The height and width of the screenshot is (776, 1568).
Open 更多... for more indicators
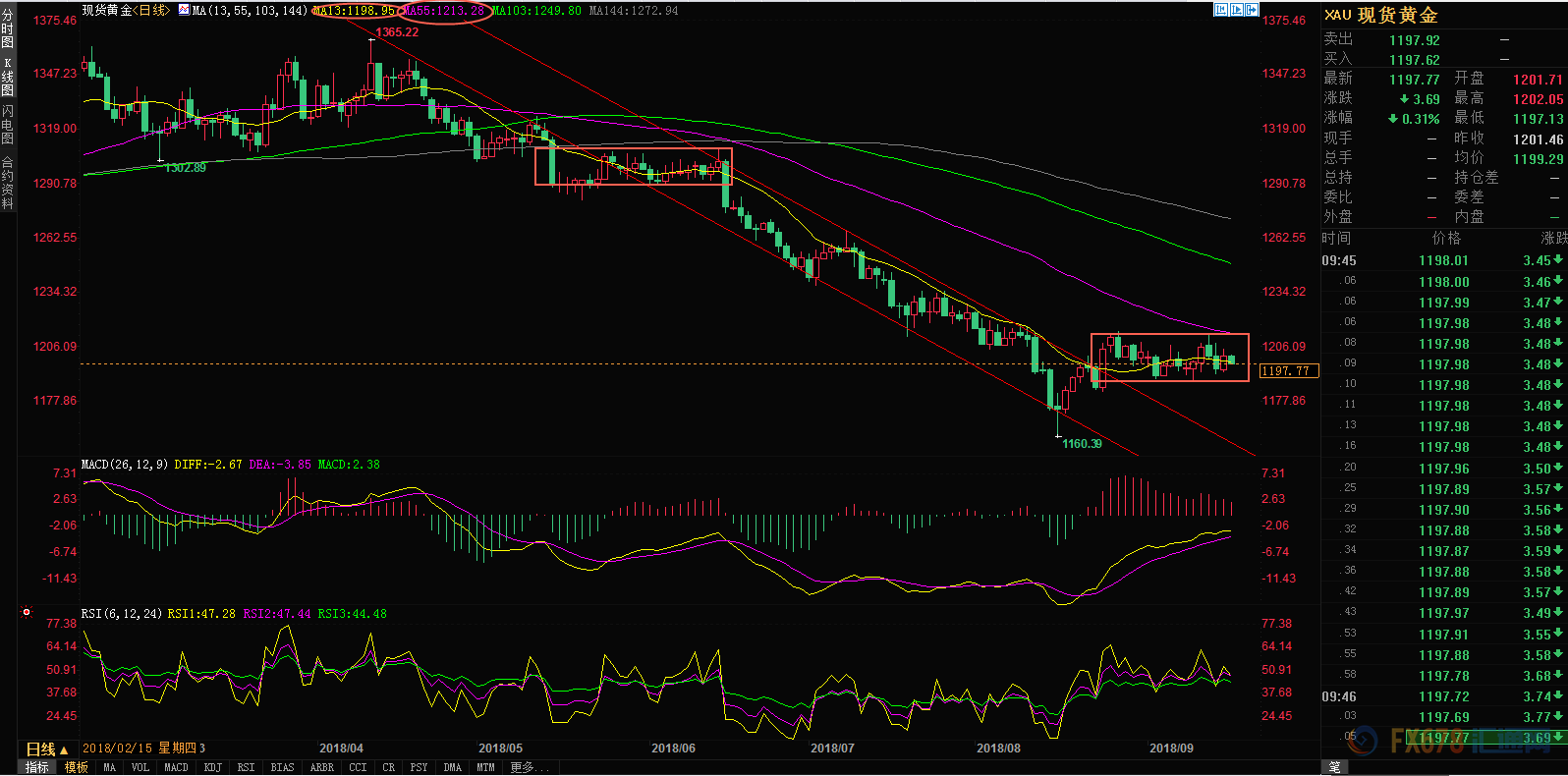tap(530, 767)
